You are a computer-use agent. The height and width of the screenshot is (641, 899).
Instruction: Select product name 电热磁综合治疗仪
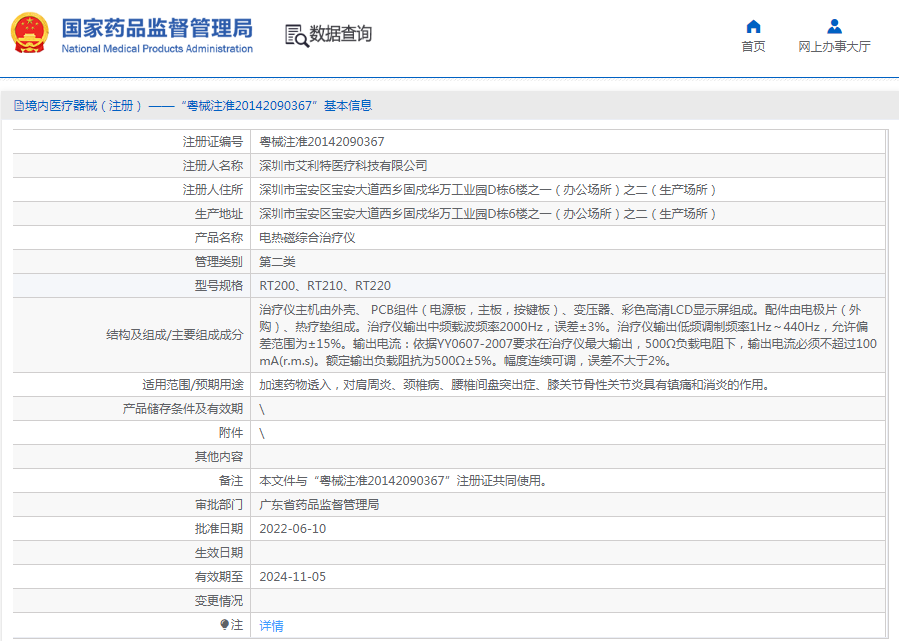[x=307, y=237]
